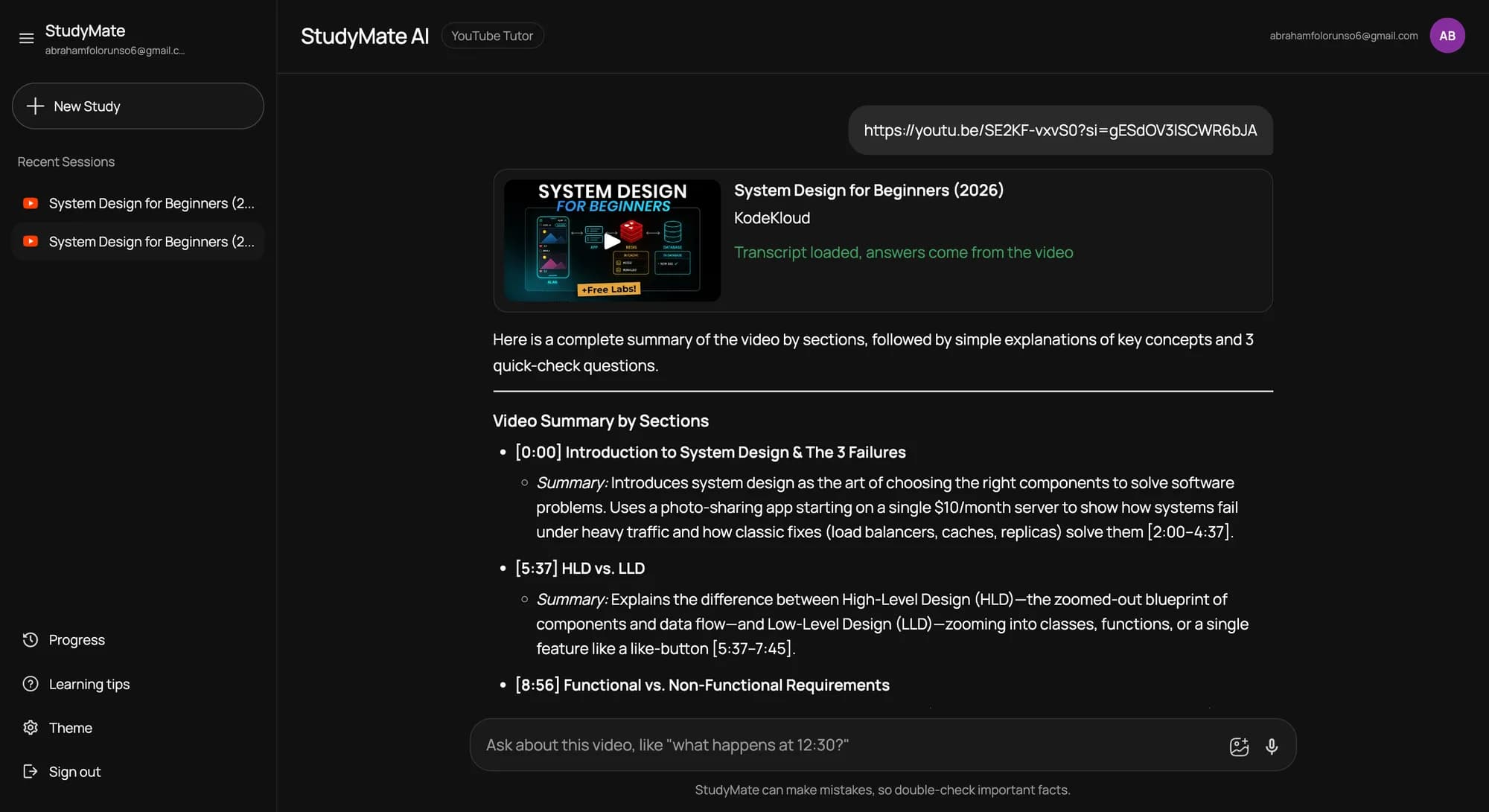The height and width of the screenshot is (812, 1489).
Task: Click the account email in the header
Action: pyautogui.click(x=1343, y=36)
